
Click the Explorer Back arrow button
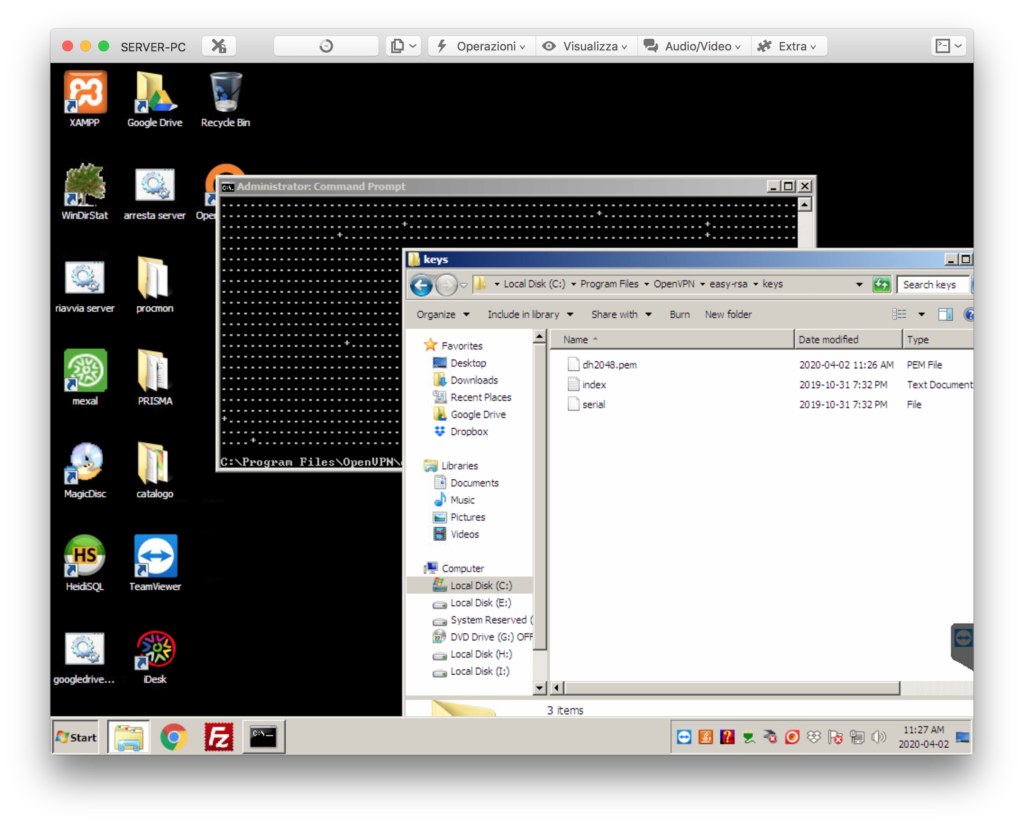click(x=422, y=285)
